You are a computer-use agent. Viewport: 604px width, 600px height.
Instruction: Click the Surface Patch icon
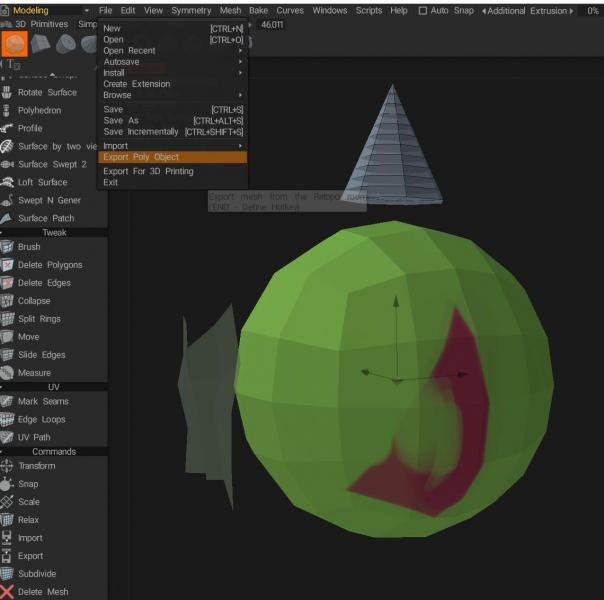coord(7,218)
